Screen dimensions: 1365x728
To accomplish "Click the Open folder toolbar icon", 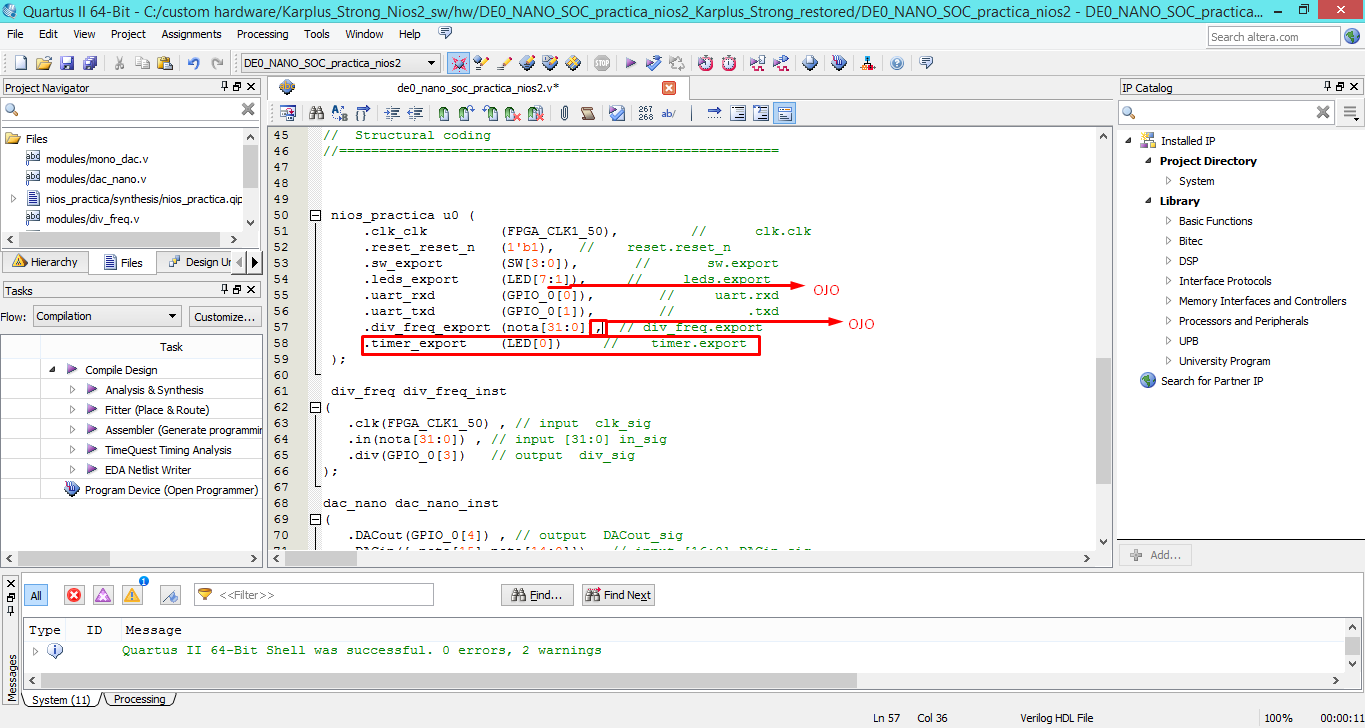I will click(44, 63).
